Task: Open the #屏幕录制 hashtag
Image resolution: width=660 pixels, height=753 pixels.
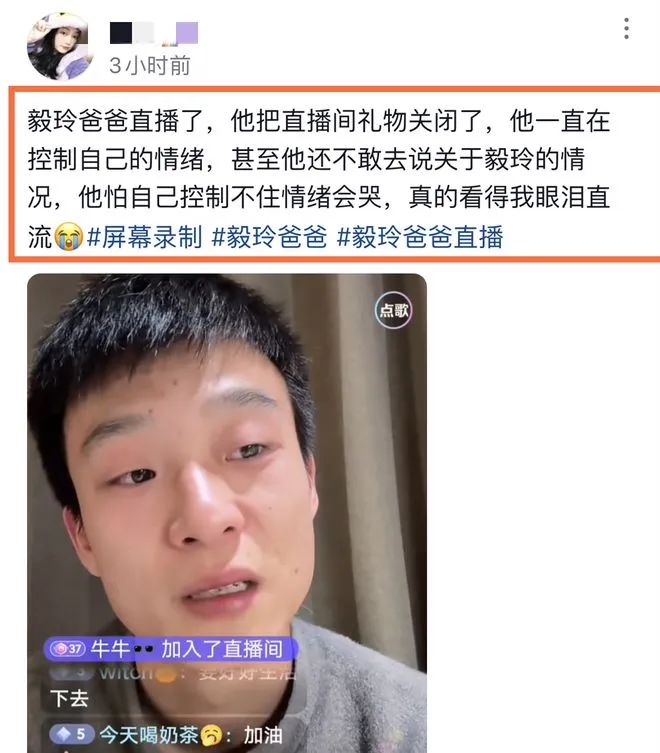Action: [145, 237]
